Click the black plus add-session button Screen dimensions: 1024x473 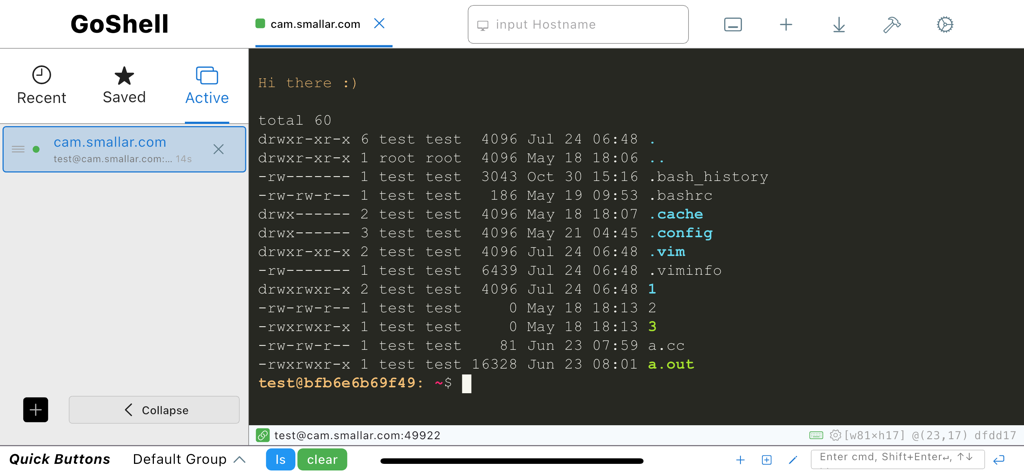tap(36, 410)
